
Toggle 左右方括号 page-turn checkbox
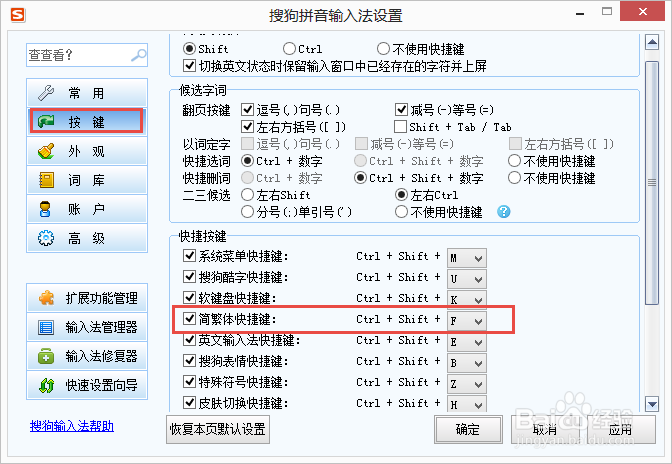pyautogui.click(x=247, y=126)
